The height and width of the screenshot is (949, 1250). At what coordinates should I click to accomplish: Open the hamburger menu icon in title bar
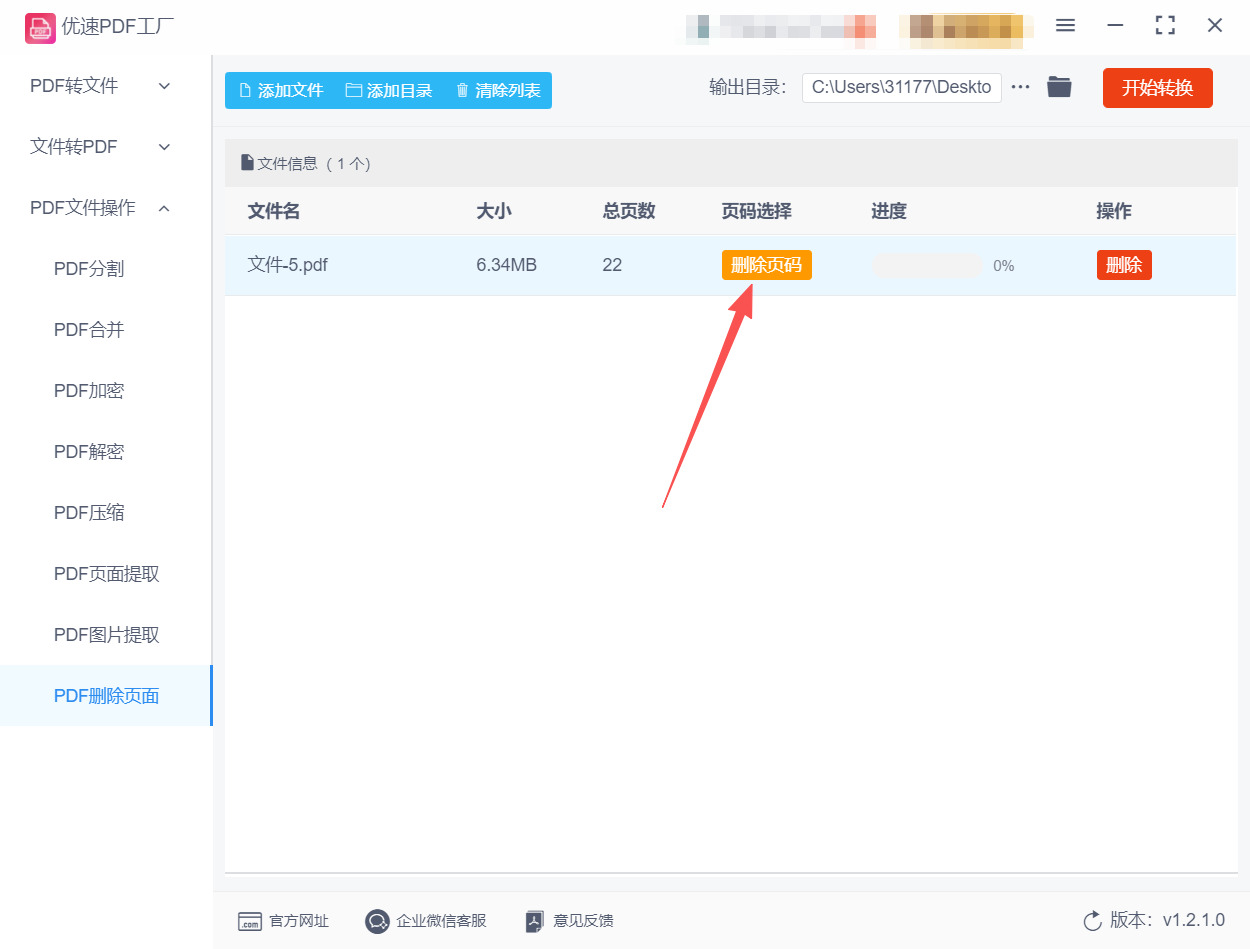1065,26
